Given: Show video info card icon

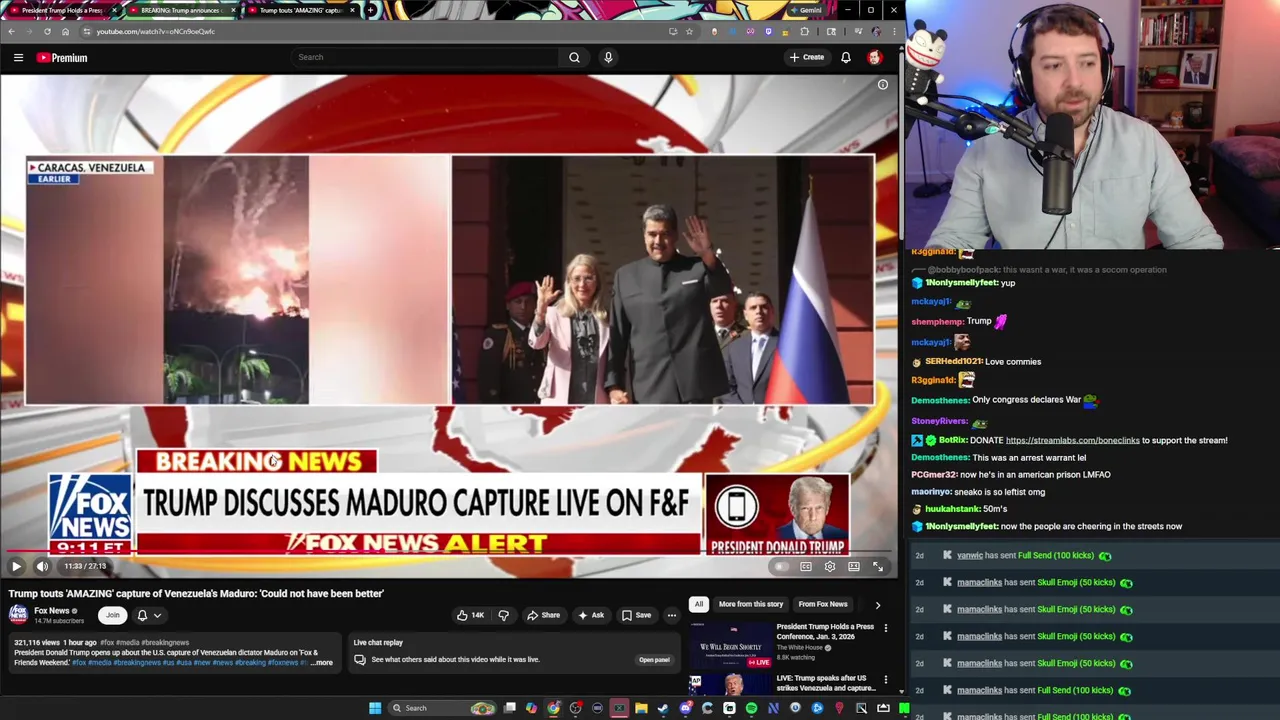Looking at the screenshot, I should pos(883,85).
